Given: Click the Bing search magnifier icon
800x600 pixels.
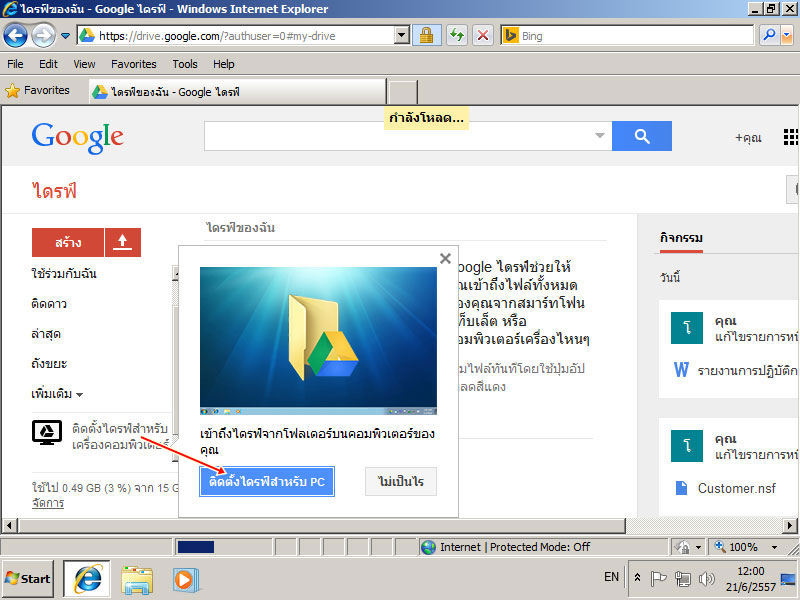Looking at the screenshot, I should [769, 36].
